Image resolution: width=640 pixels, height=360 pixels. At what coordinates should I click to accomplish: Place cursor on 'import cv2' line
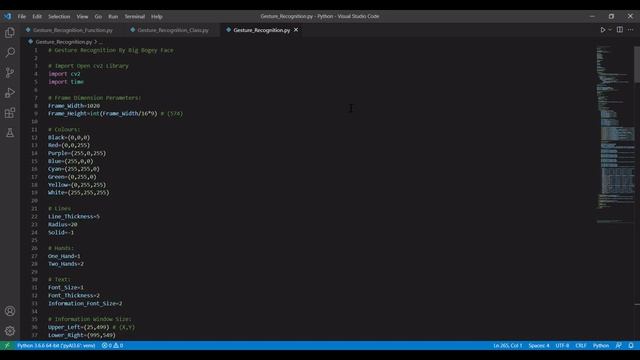64,74
